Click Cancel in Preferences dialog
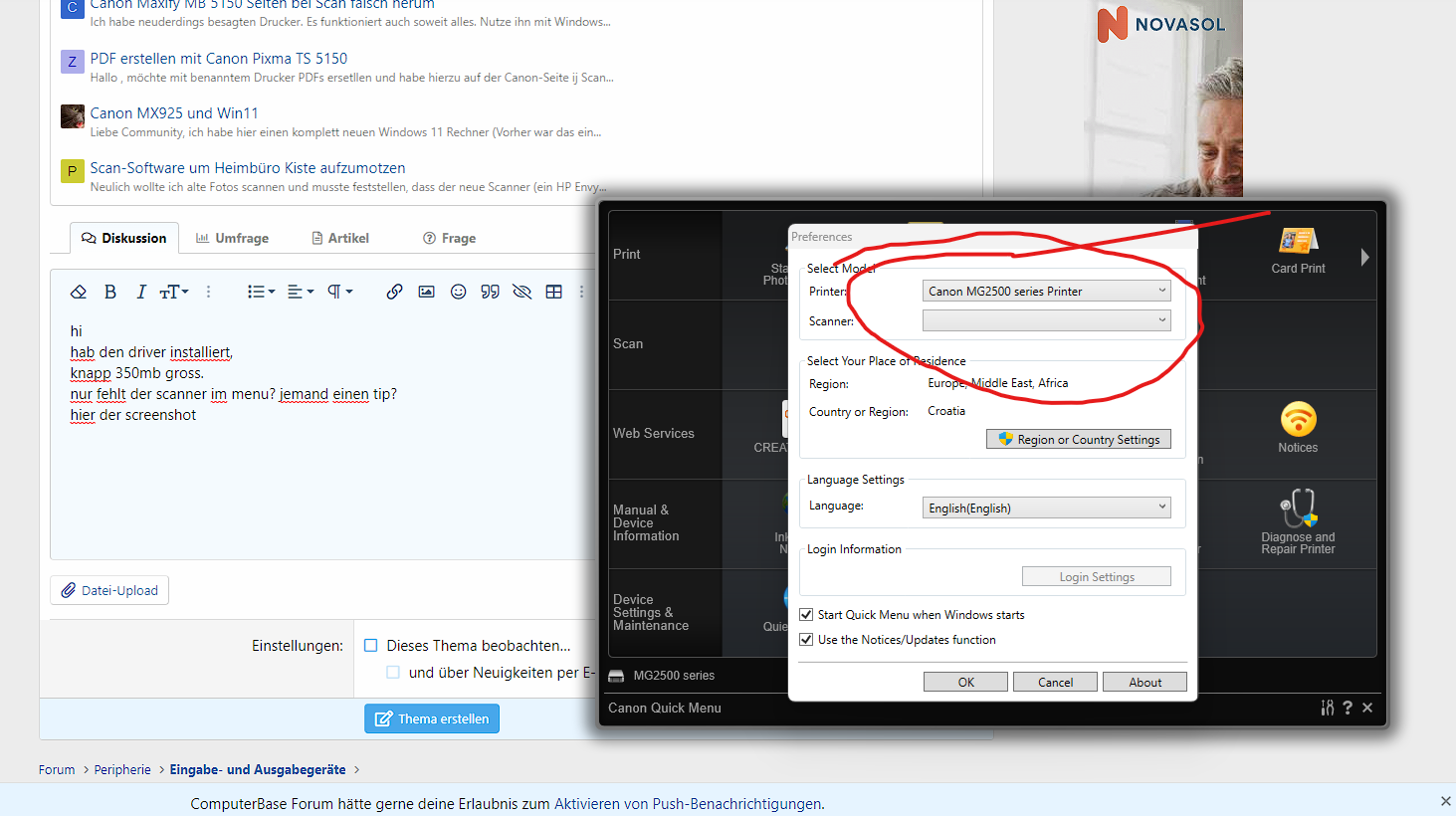This screenshot has width=1456, height=816. tap(1055, 682)
